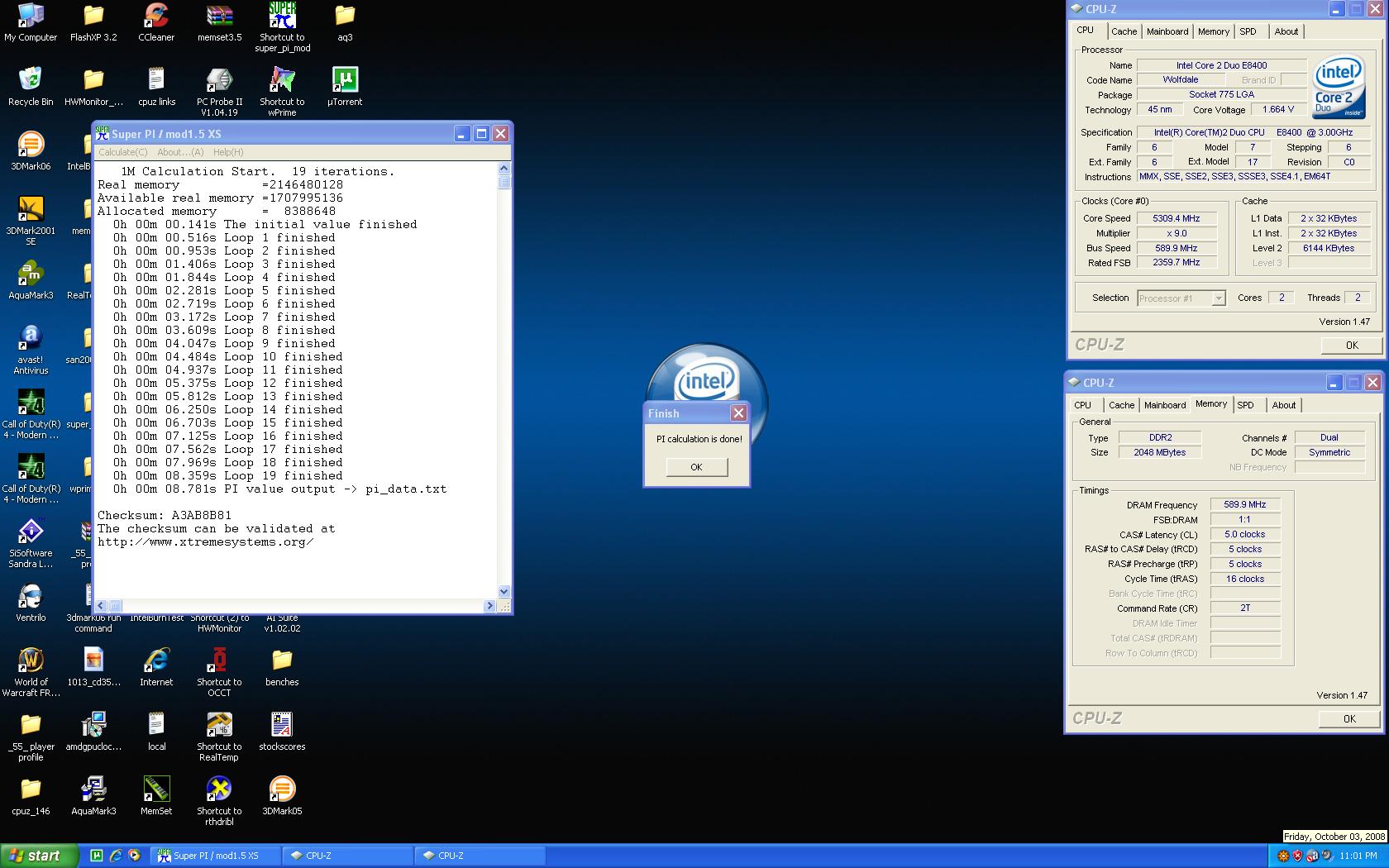Open the Calculate(C) menu in Super PI
1389x868 pixels.
122,152
